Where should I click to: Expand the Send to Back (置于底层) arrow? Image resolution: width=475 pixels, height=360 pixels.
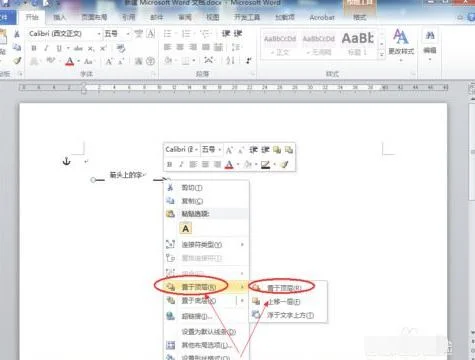coord(242,301)
